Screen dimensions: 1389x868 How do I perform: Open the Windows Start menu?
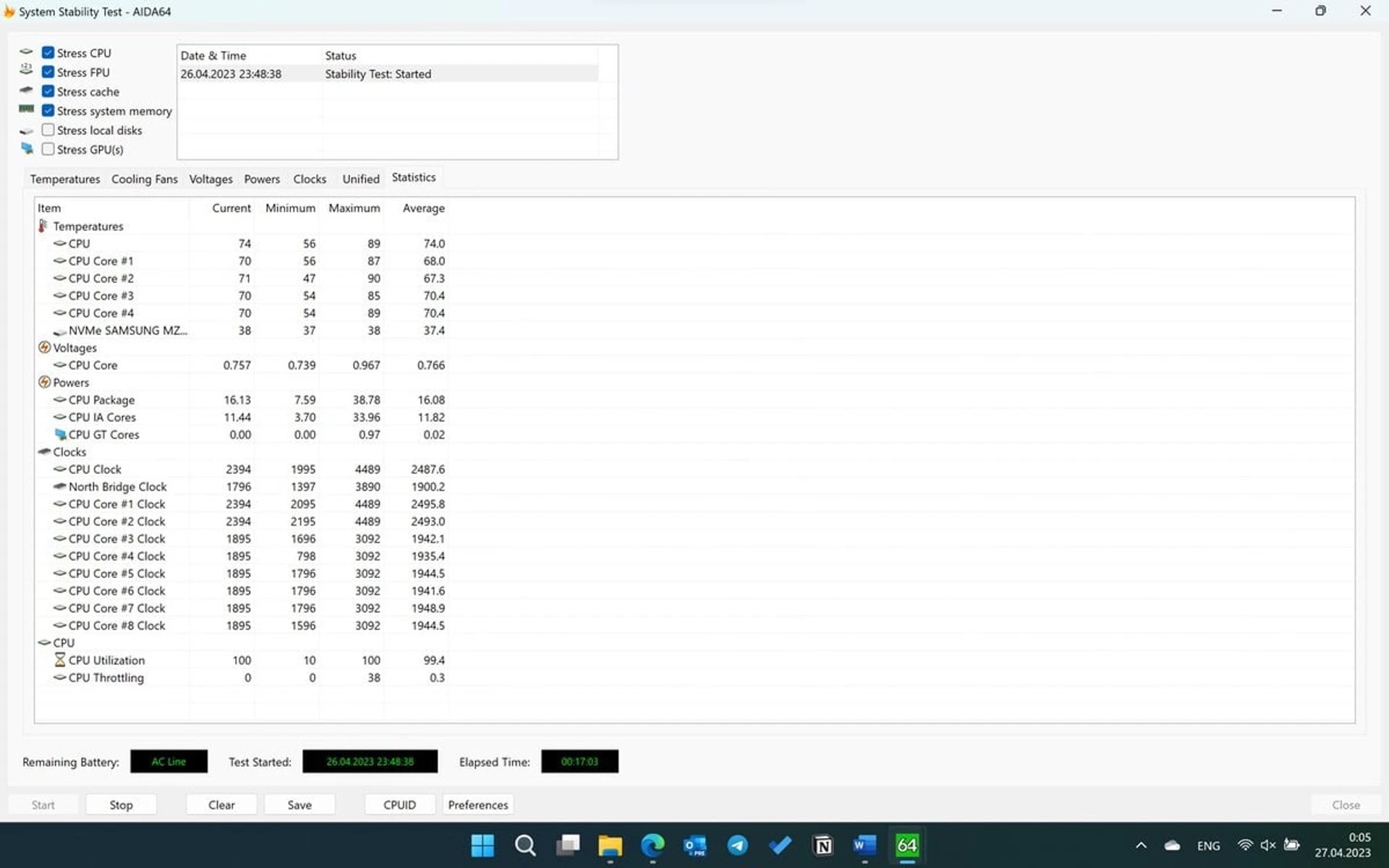coord(483,845)
